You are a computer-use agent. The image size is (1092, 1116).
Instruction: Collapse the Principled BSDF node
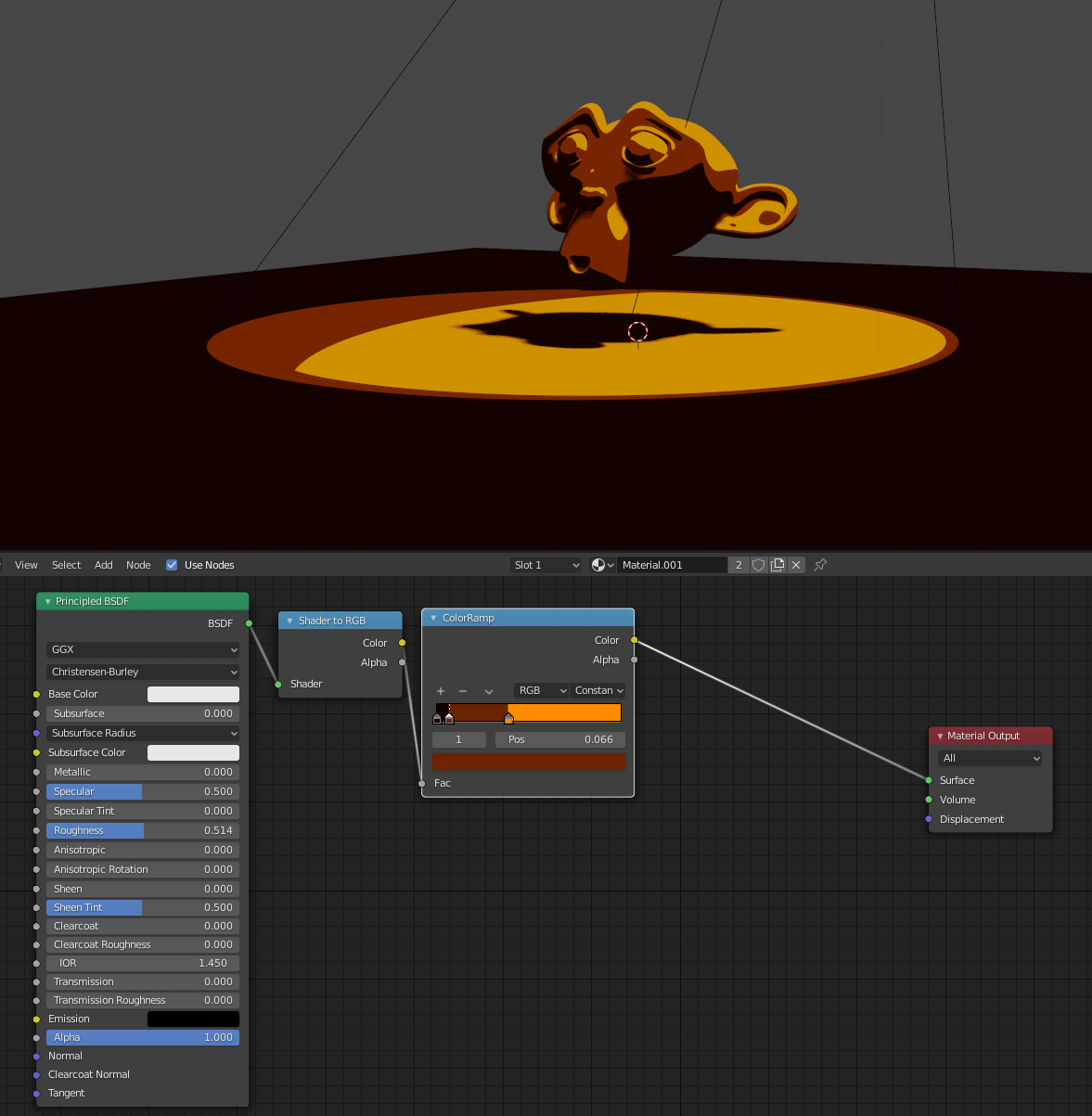(x=48, y=601)
